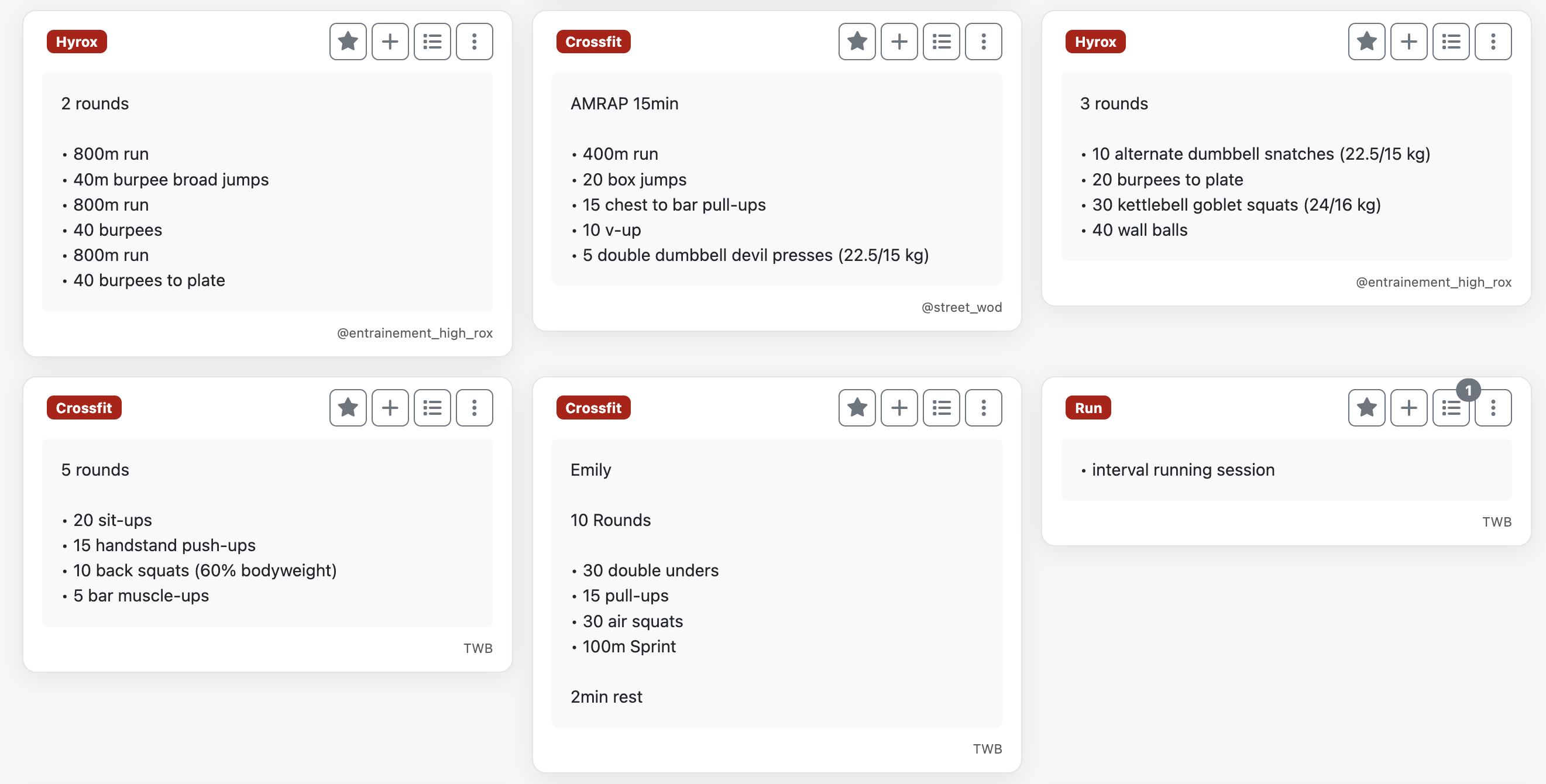Screen dimensions: 1546x784
Task: Star the interval running session card
Action: tap(1366, 408)
